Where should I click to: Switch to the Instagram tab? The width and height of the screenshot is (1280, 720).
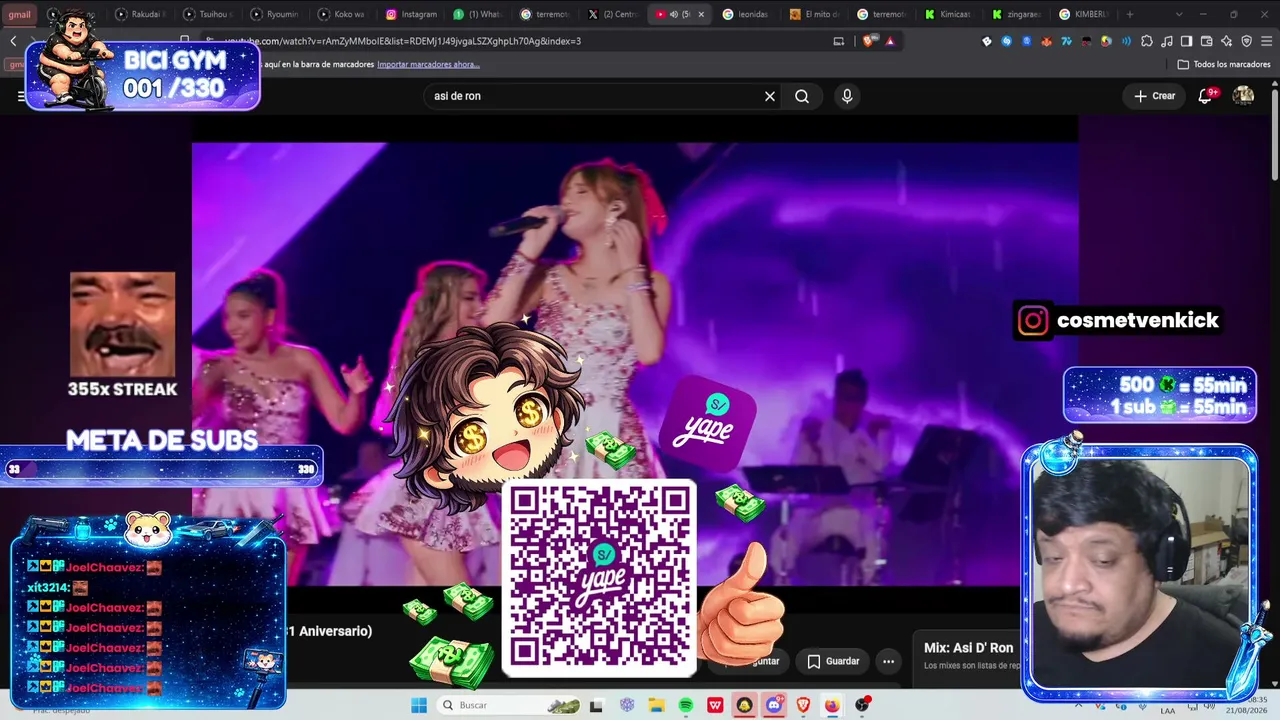[411, 14]
